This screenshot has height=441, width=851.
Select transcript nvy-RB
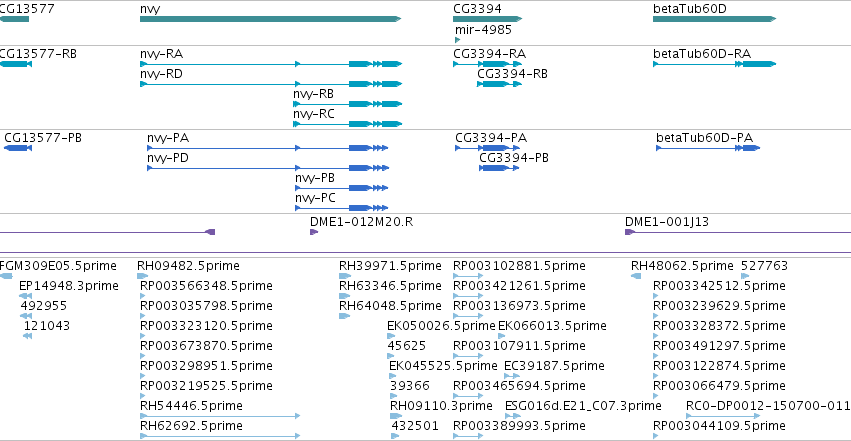(x=347, y=104)
